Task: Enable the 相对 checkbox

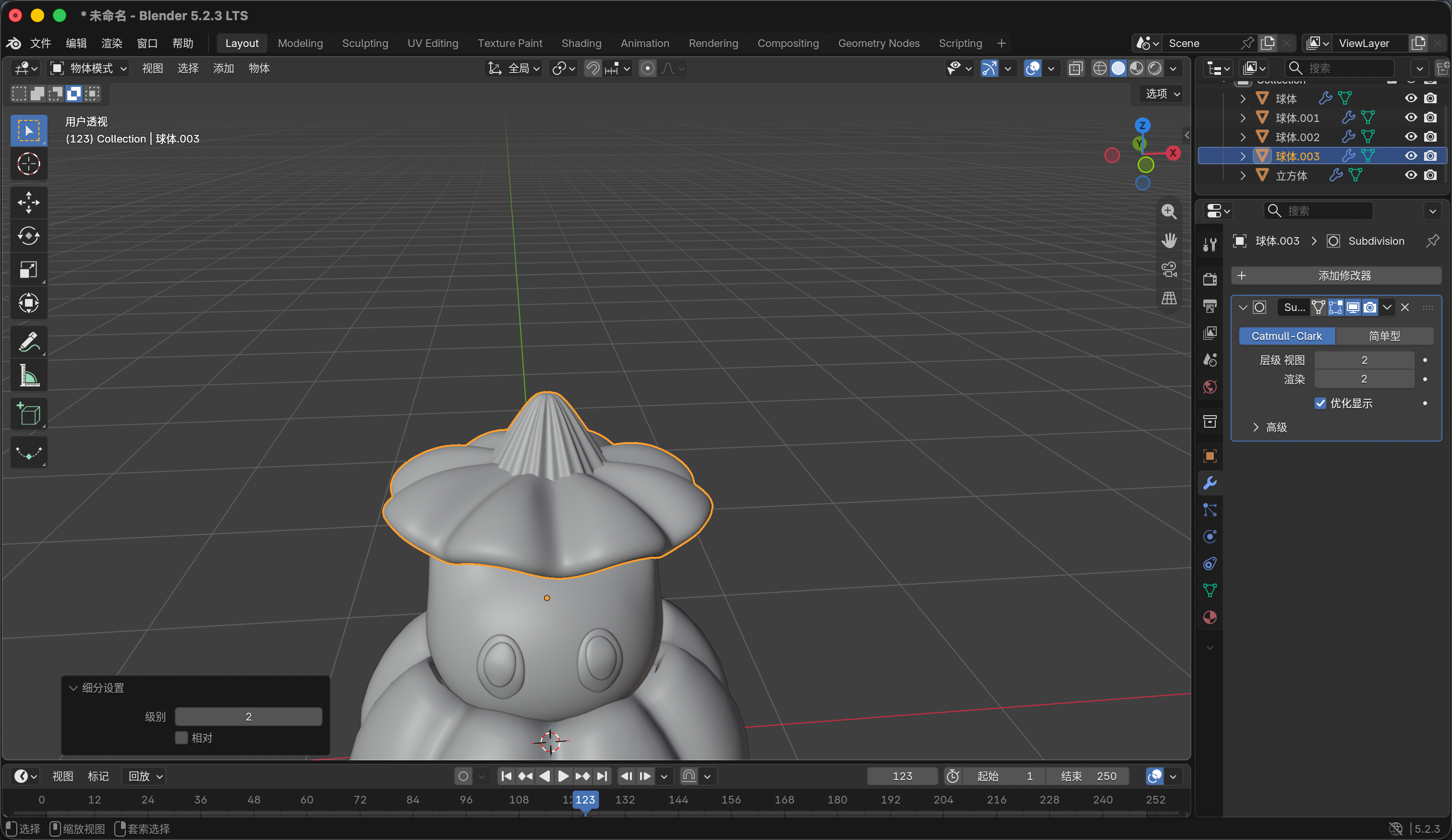Action: (181, 737)
